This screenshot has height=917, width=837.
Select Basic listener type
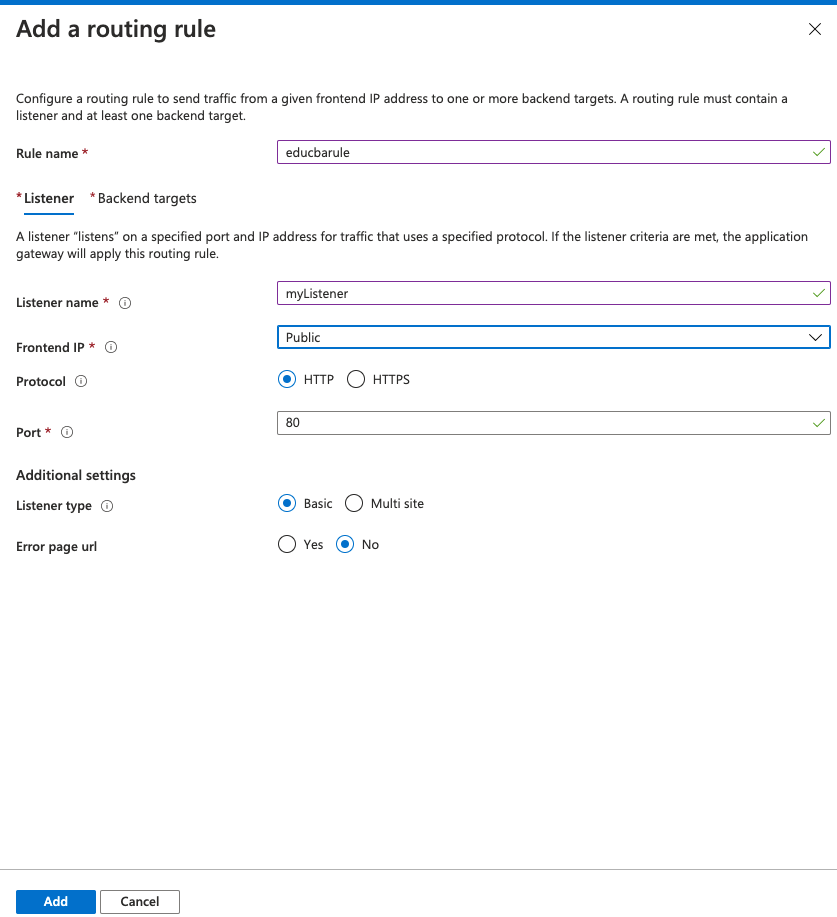pyautogui.click(x=287, y=503)
